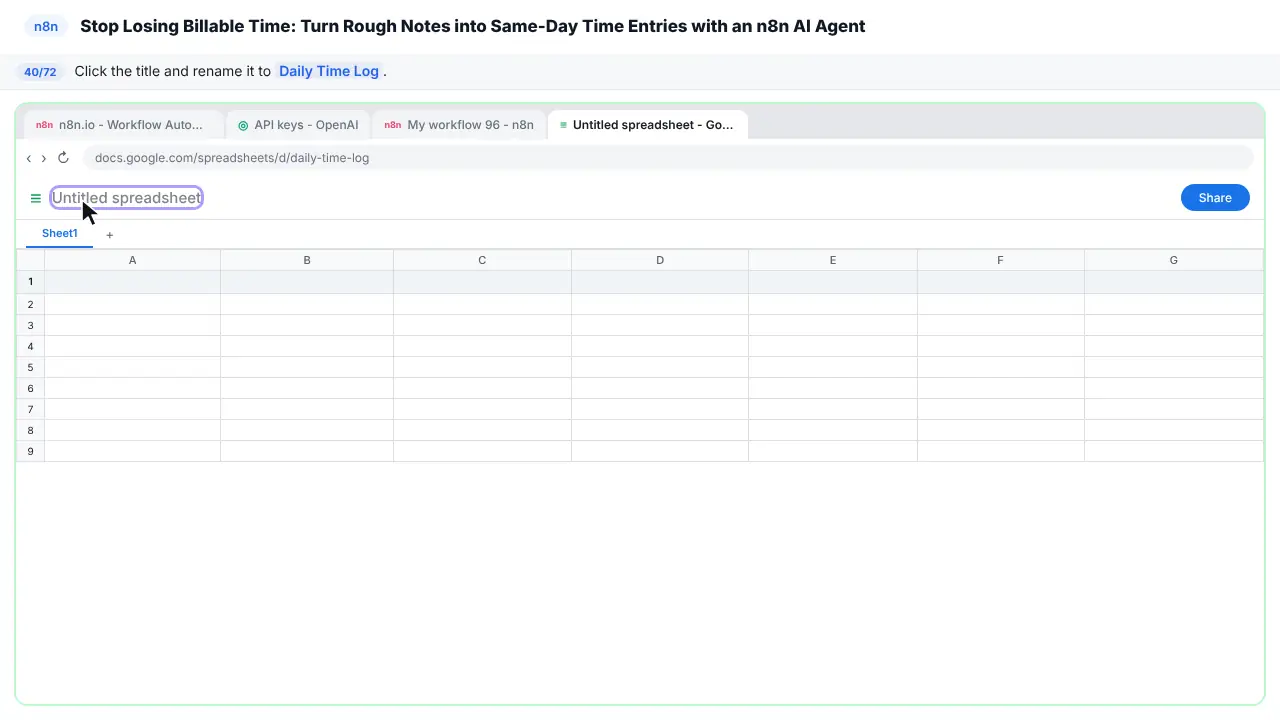Viewport: 1280px width, 720px height.
Task: Reload the page with the refresh icon
Action: coord(63,158)
